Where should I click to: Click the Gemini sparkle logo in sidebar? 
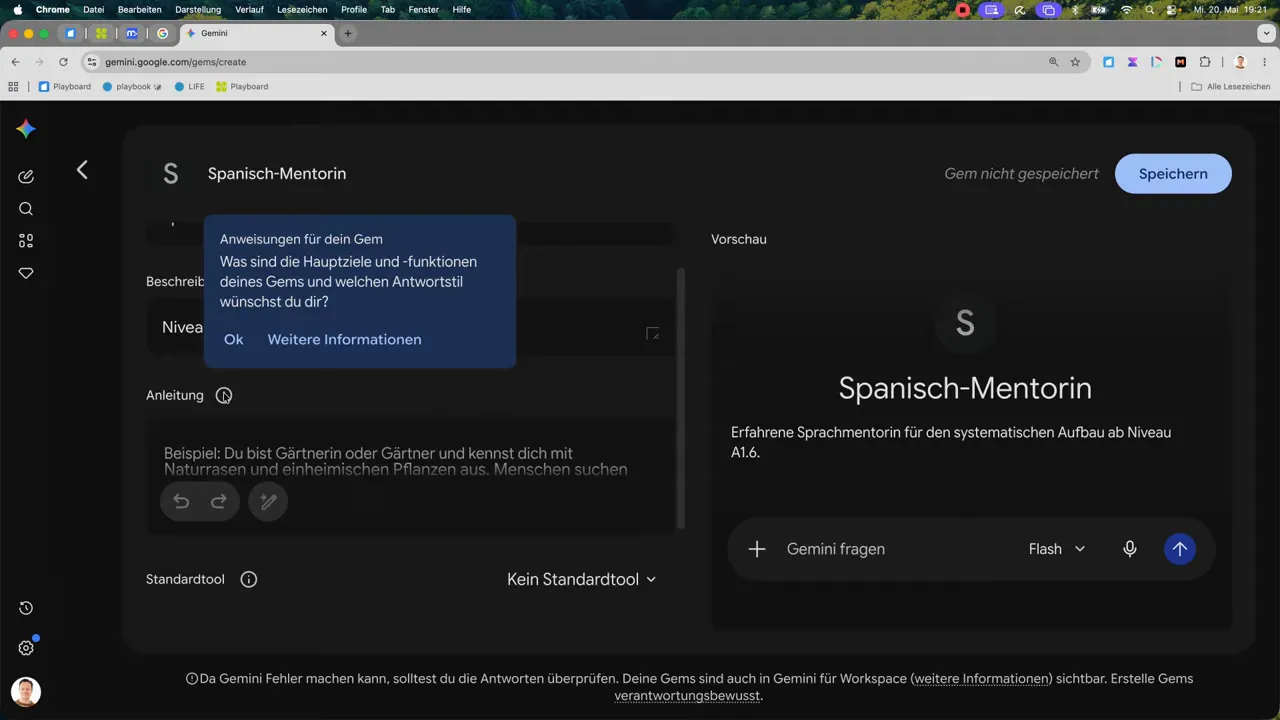click(x=26, y=129)
